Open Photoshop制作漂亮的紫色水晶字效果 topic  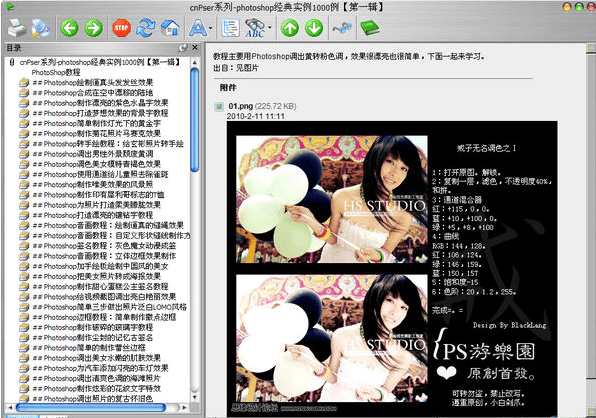tap(100, 103)
